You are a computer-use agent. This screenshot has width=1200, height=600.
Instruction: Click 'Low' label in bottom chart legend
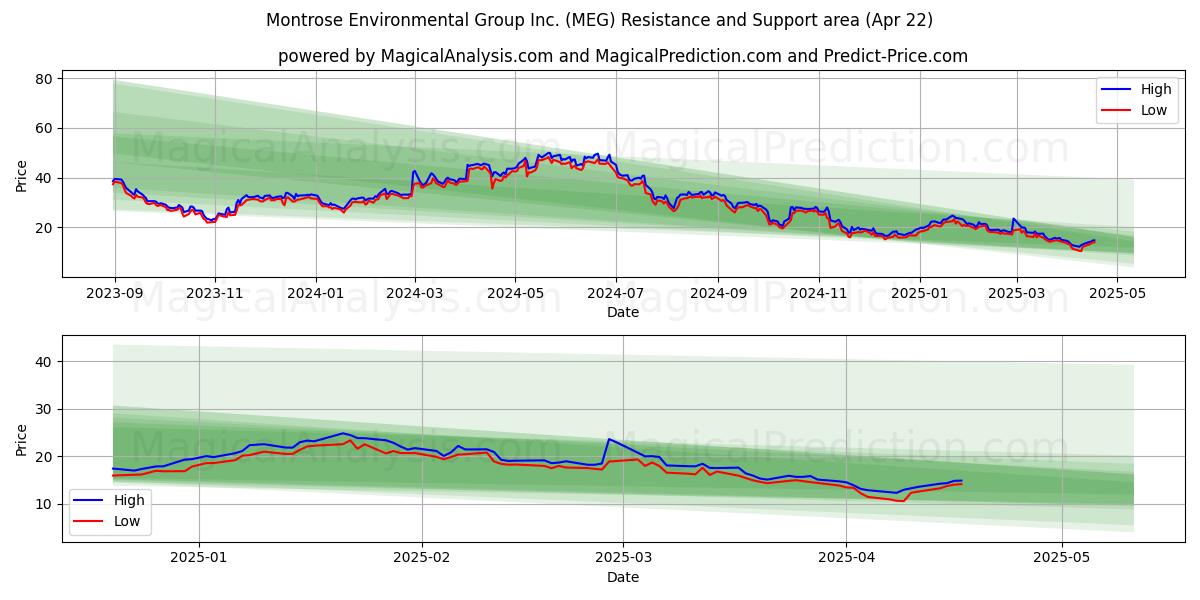[x=127, y=521]
